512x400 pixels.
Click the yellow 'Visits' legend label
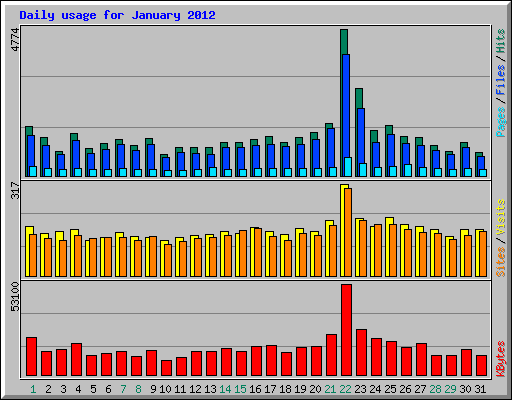point(500,218)
